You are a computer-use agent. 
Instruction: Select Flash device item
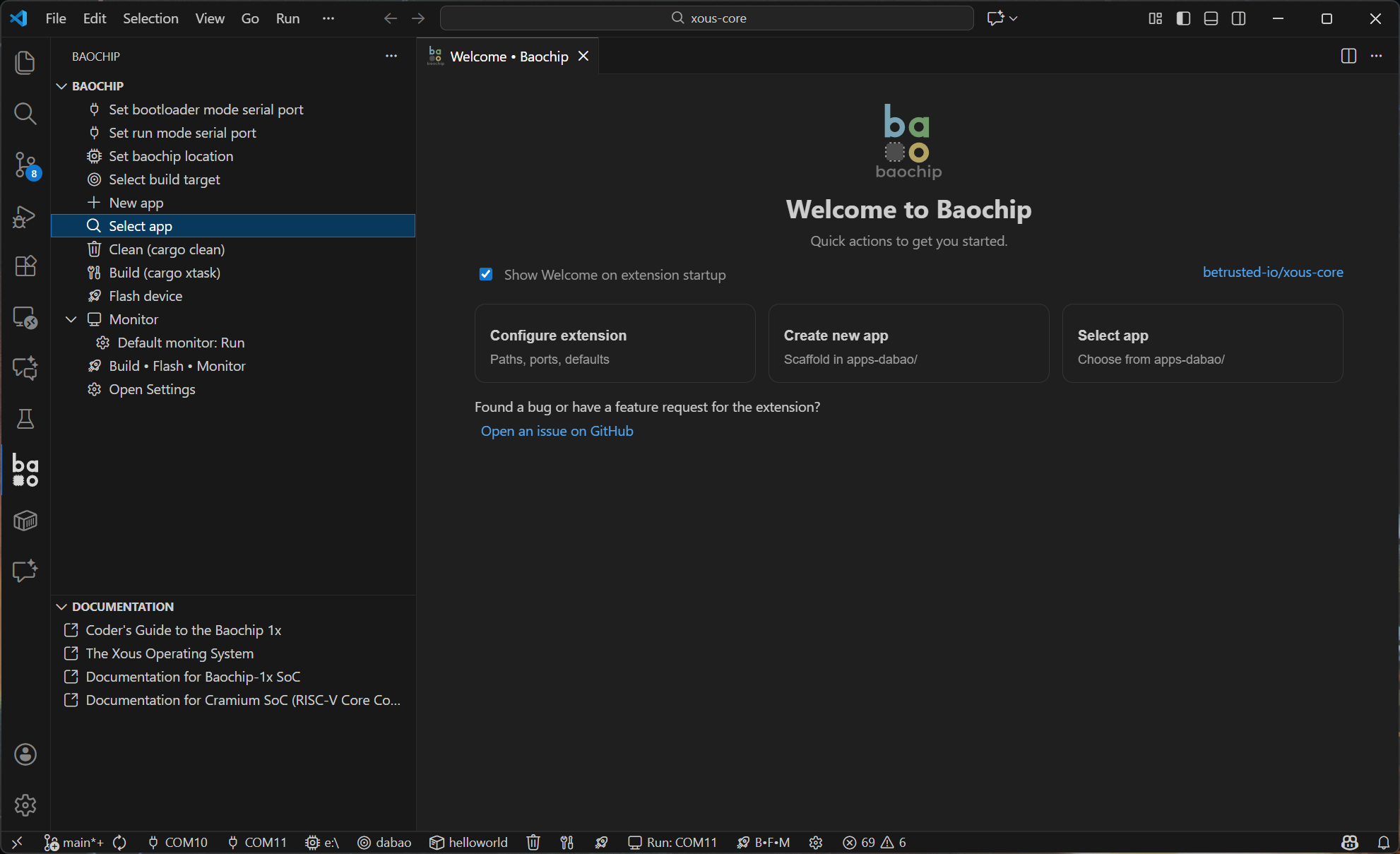coord(233,296)
